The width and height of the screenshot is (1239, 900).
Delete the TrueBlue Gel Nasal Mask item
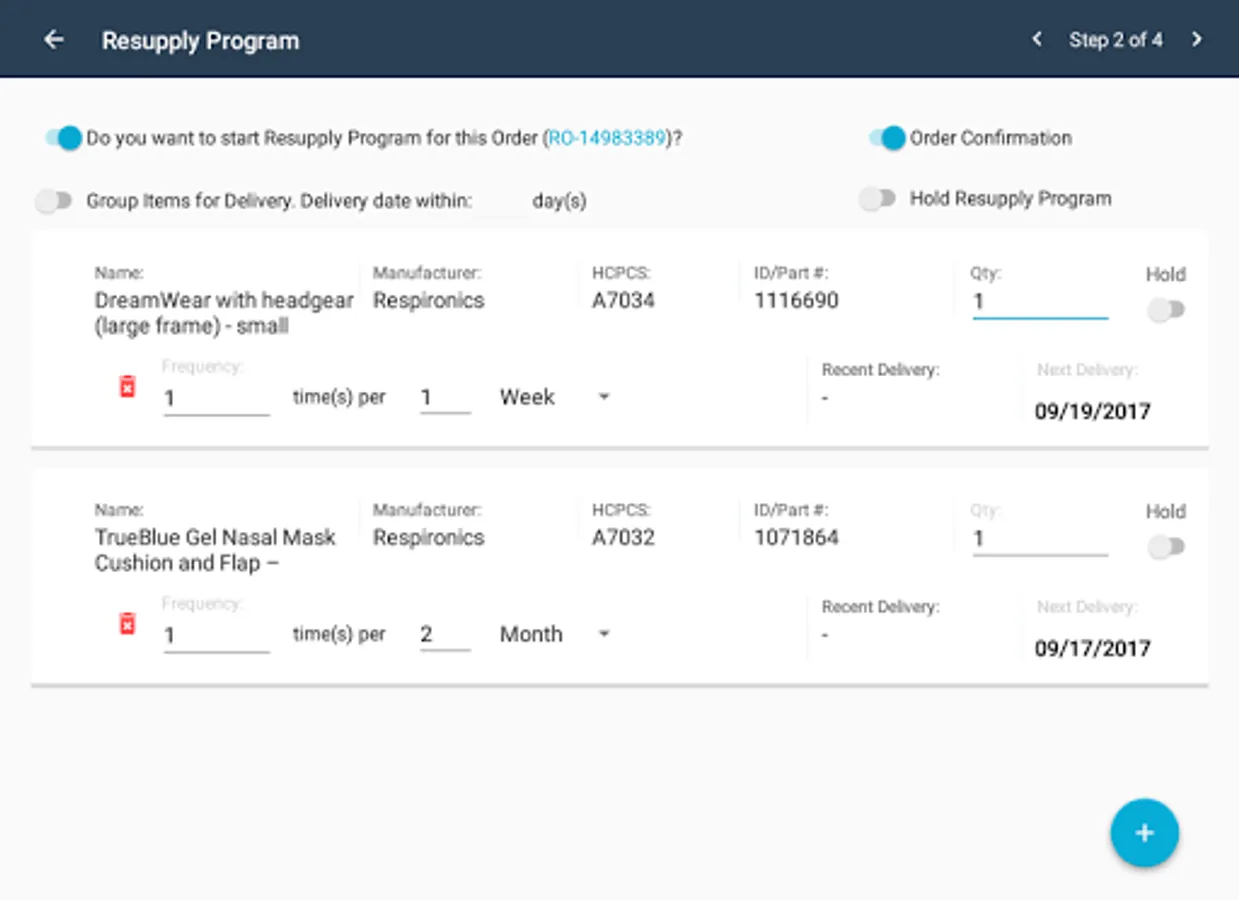click(x=127, y=624)
